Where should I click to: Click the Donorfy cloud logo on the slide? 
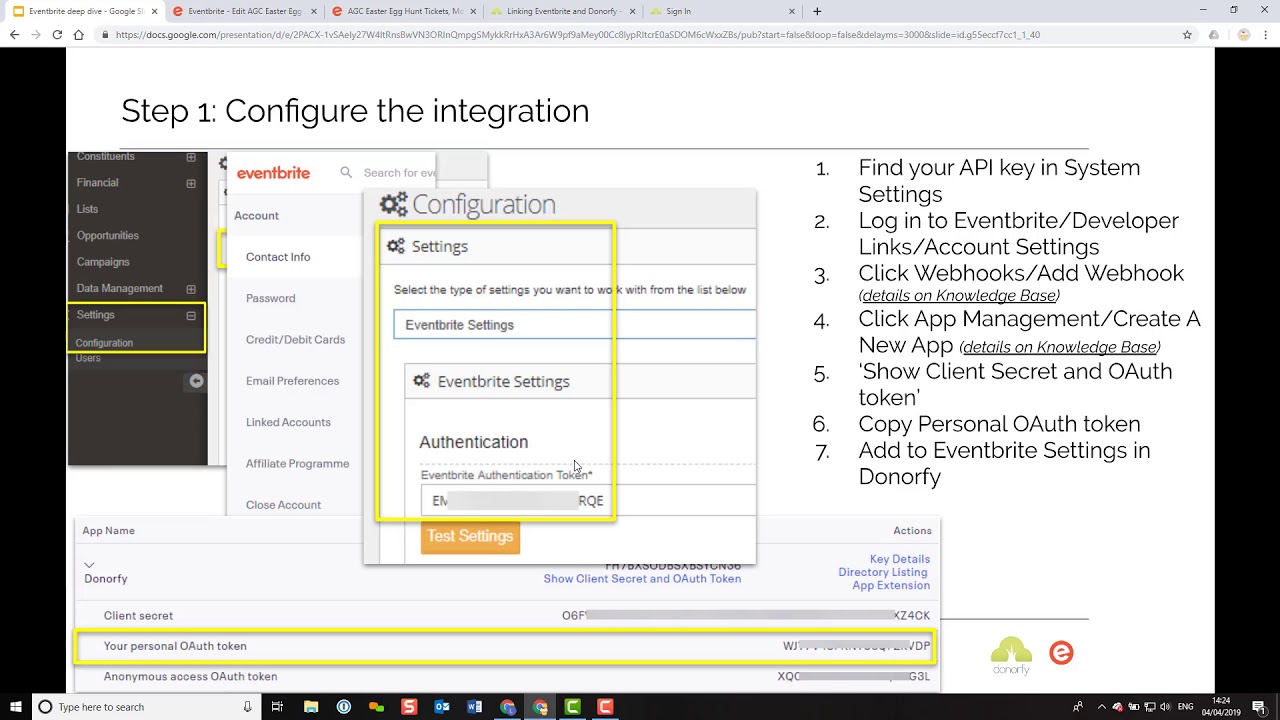coord(1011,655)
